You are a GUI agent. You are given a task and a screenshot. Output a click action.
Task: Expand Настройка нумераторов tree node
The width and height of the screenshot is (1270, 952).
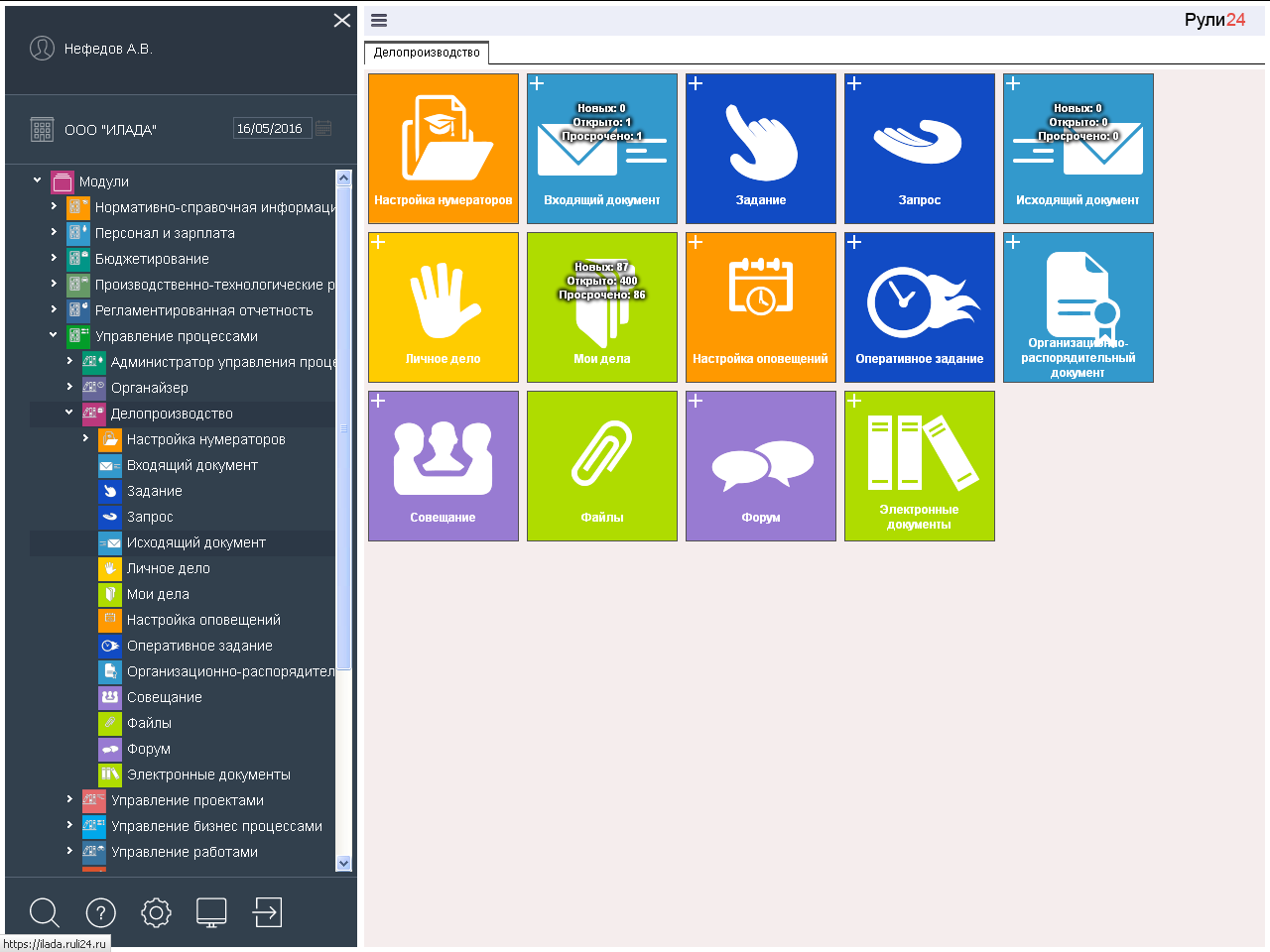(85, 438)
